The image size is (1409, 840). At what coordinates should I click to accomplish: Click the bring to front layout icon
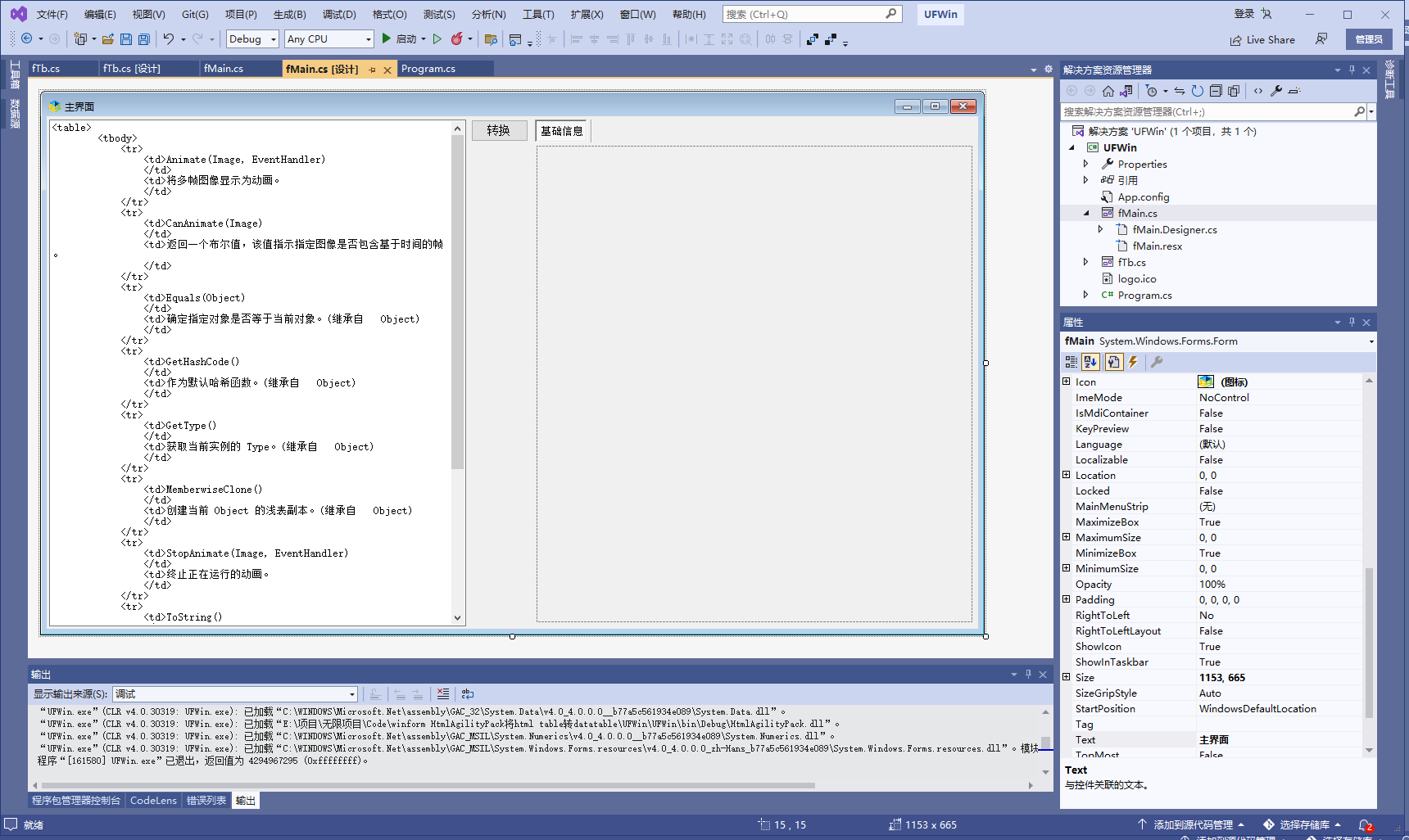[x=812, y=38]
